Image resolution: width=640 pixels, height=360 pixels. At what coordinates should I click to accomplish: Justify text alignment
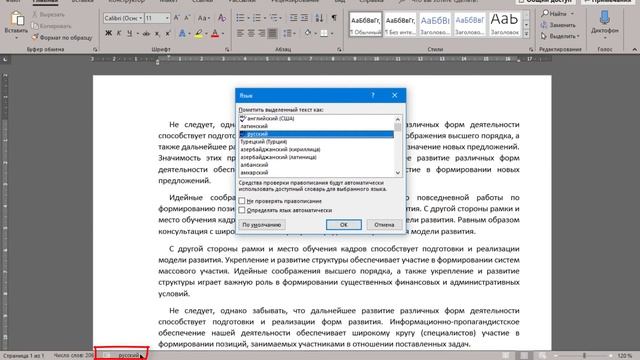coord(272,33)
